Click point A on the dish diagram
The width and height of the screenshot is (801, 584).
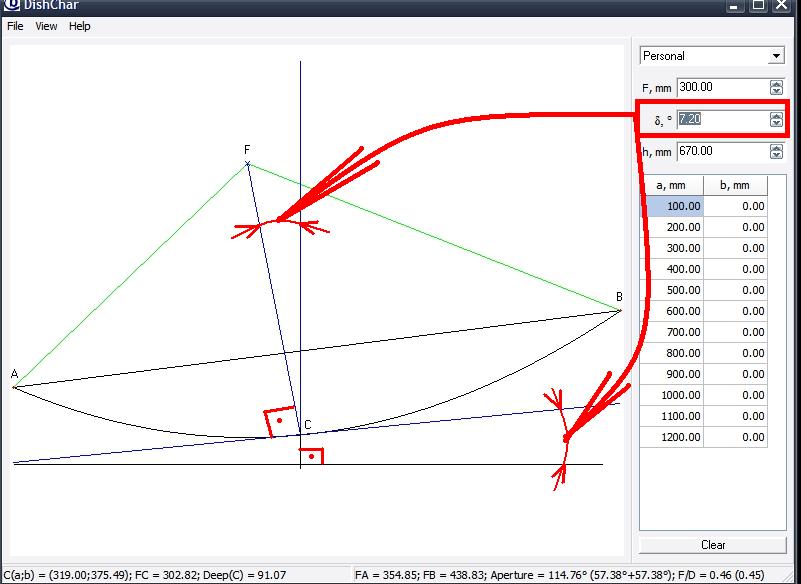pyautogui.click(x=14, y=387)
